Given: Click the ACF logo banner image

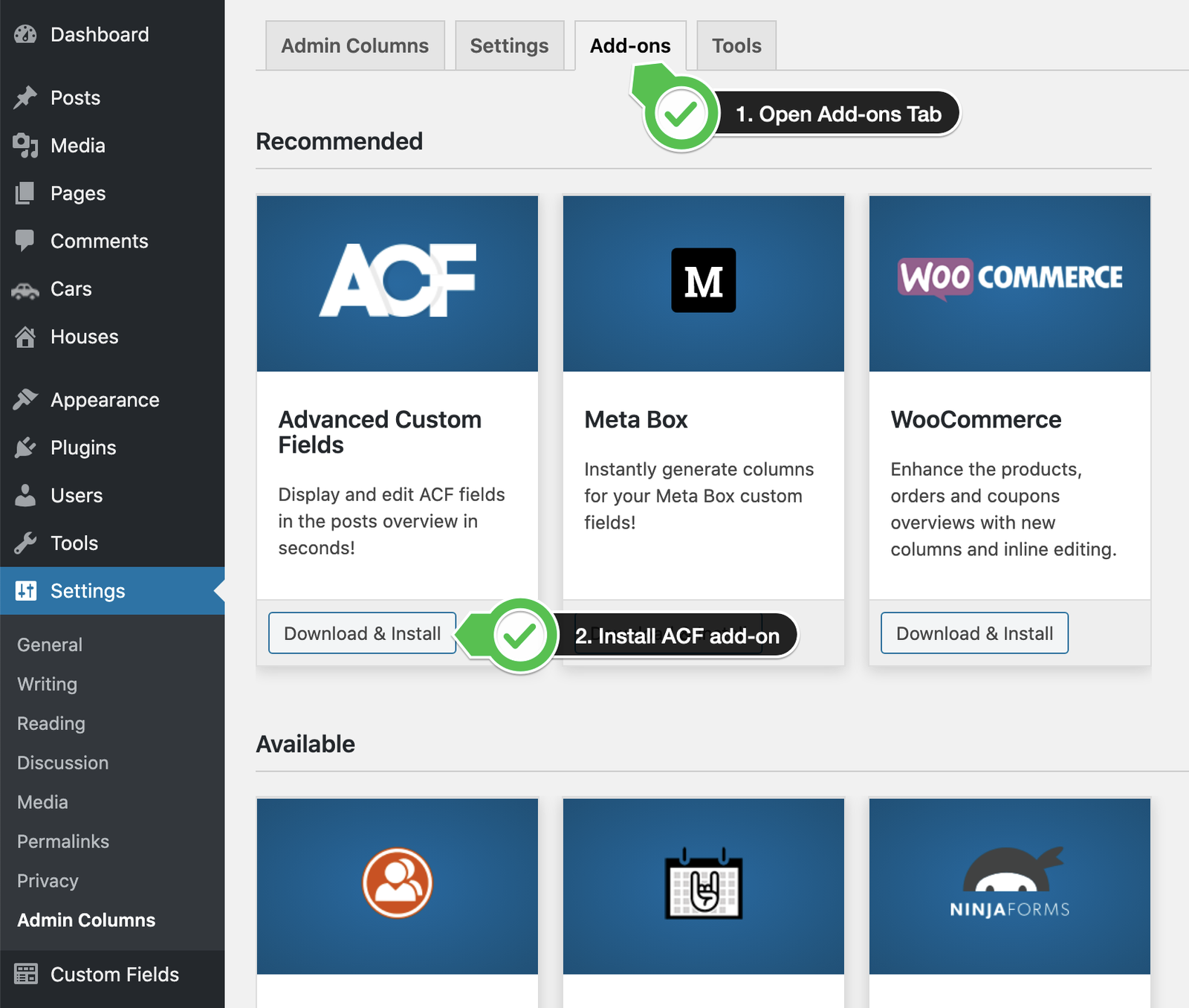Looking at the screenshot, I should 397,282.
